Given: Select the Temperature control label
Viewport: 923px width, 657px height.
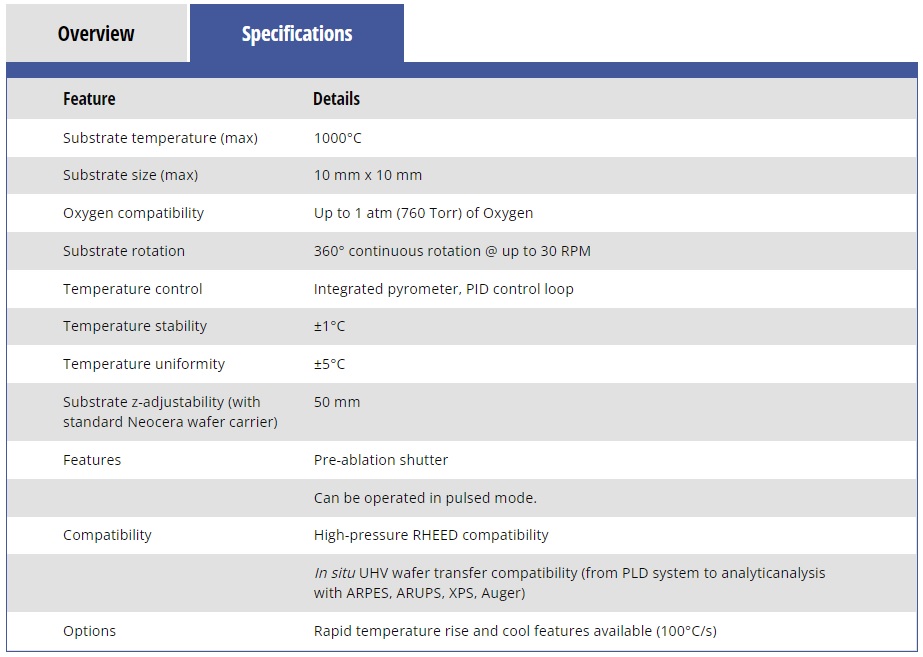Looking at the screenshot, I should (132, 289).
